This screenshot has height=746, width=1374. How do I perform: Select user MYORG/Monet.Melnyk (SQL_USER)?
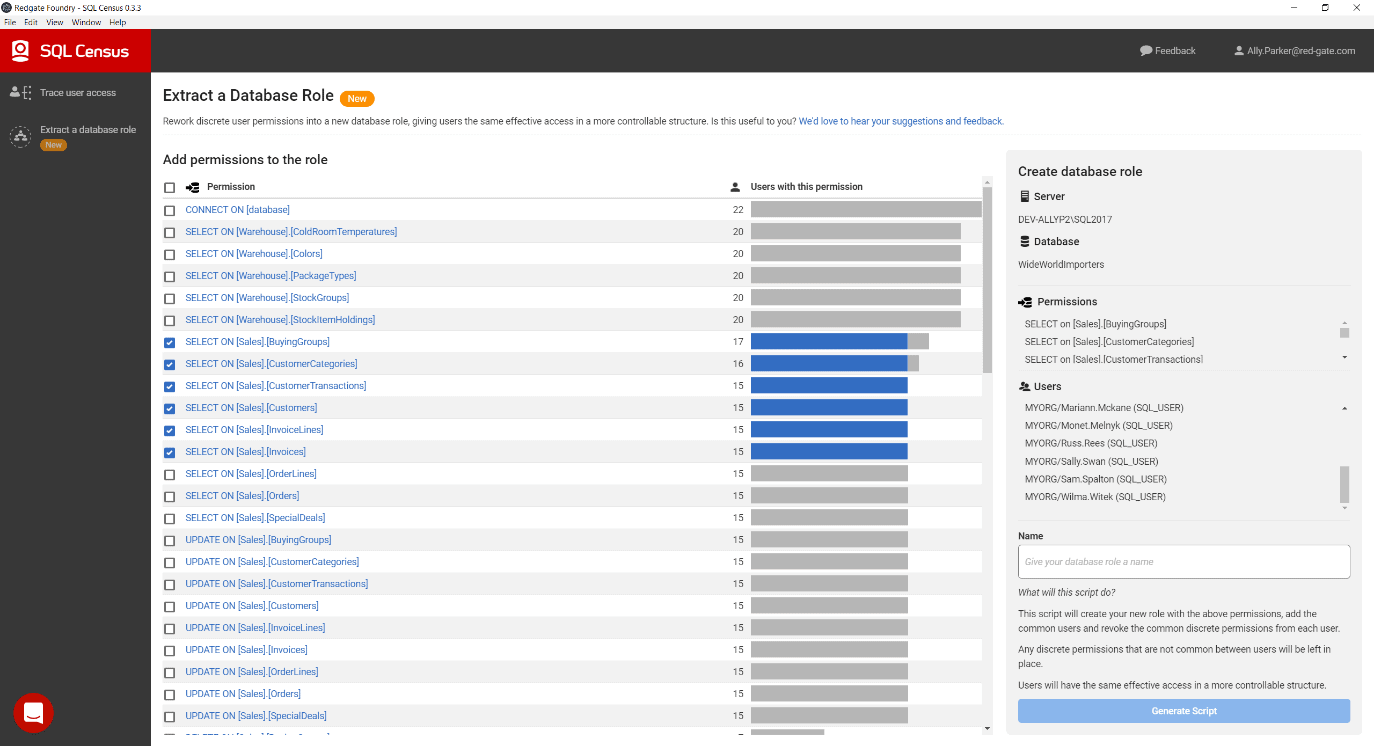coord(1098,426)
